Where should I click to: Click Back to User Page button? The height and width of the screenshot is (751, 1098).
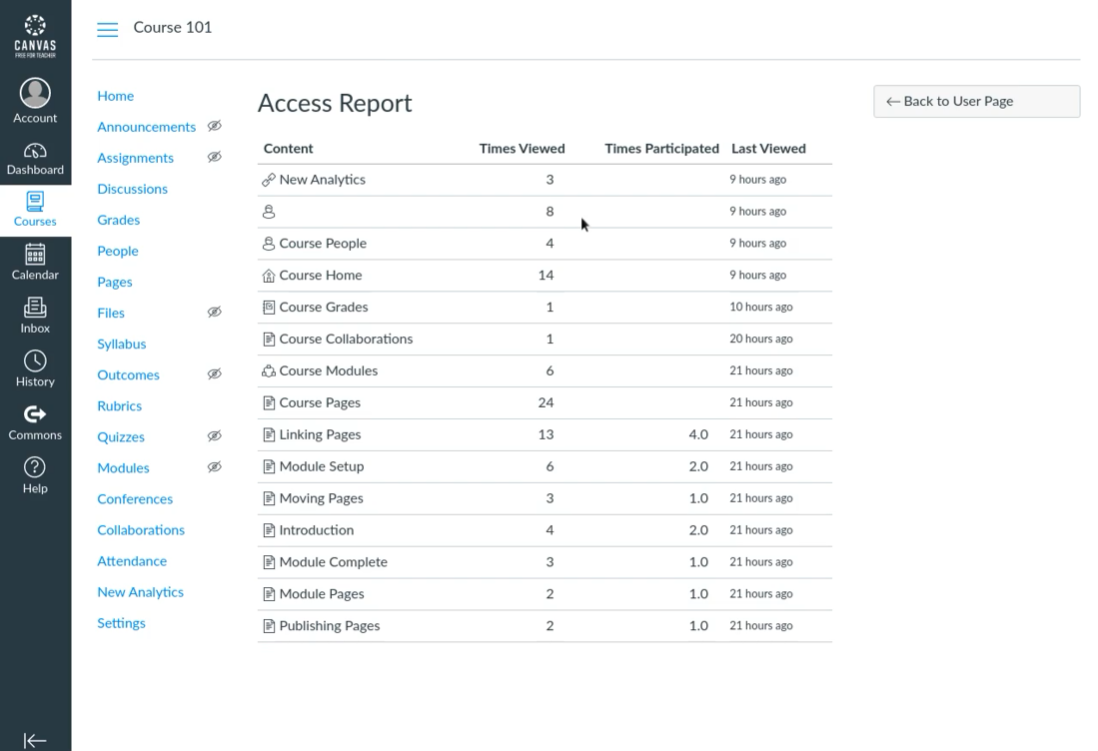(976, 102)
